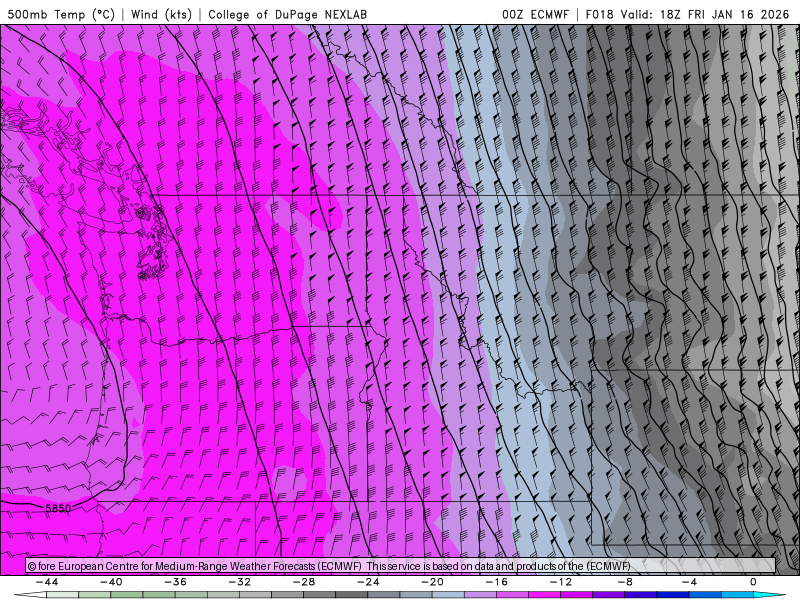Select the -44 color scale label
This screenshot has height=600, width=800.
coord(47,582)
